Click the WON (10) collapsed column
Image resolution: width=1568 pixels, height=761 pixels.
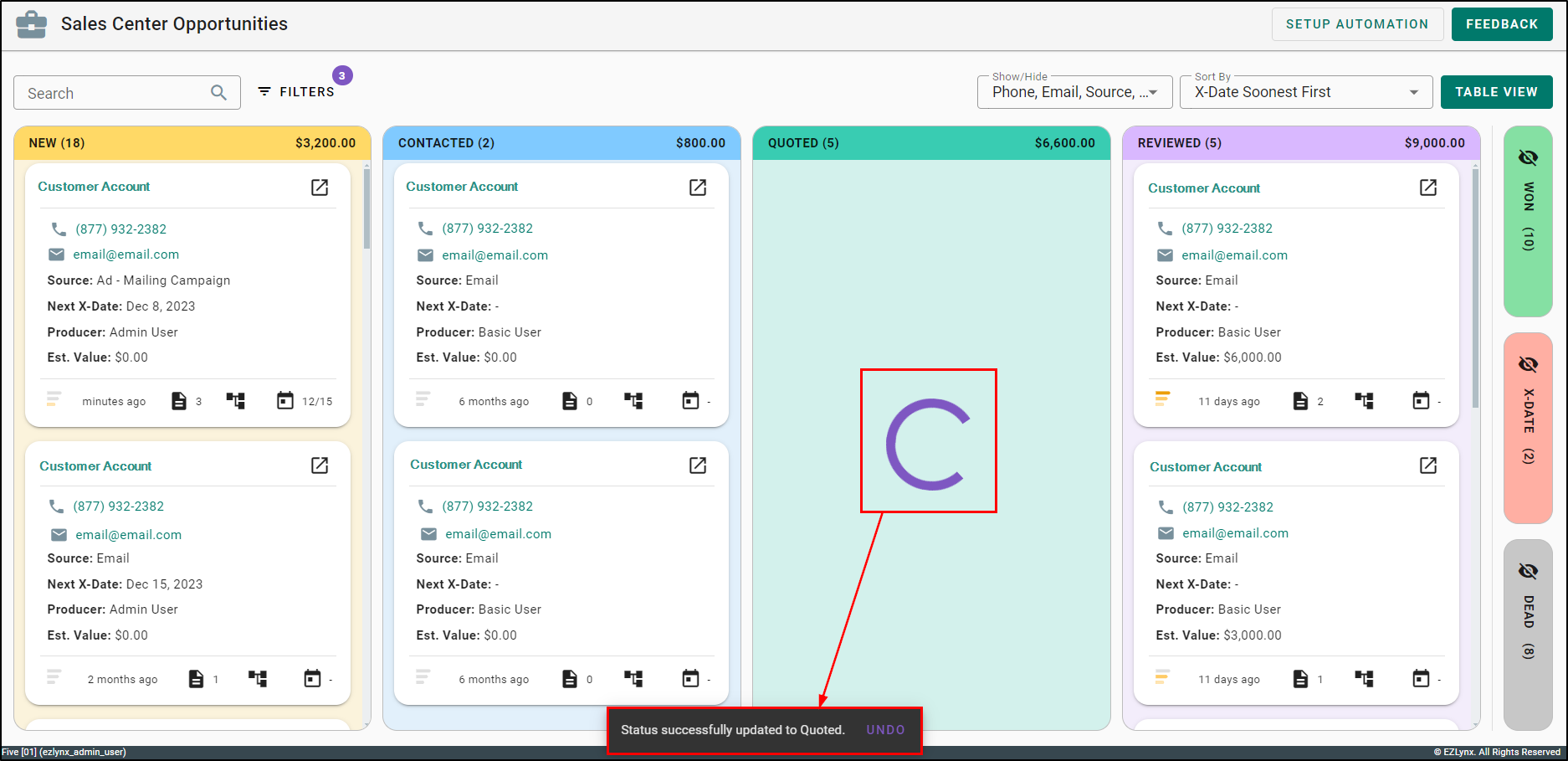click(1528, 222)
